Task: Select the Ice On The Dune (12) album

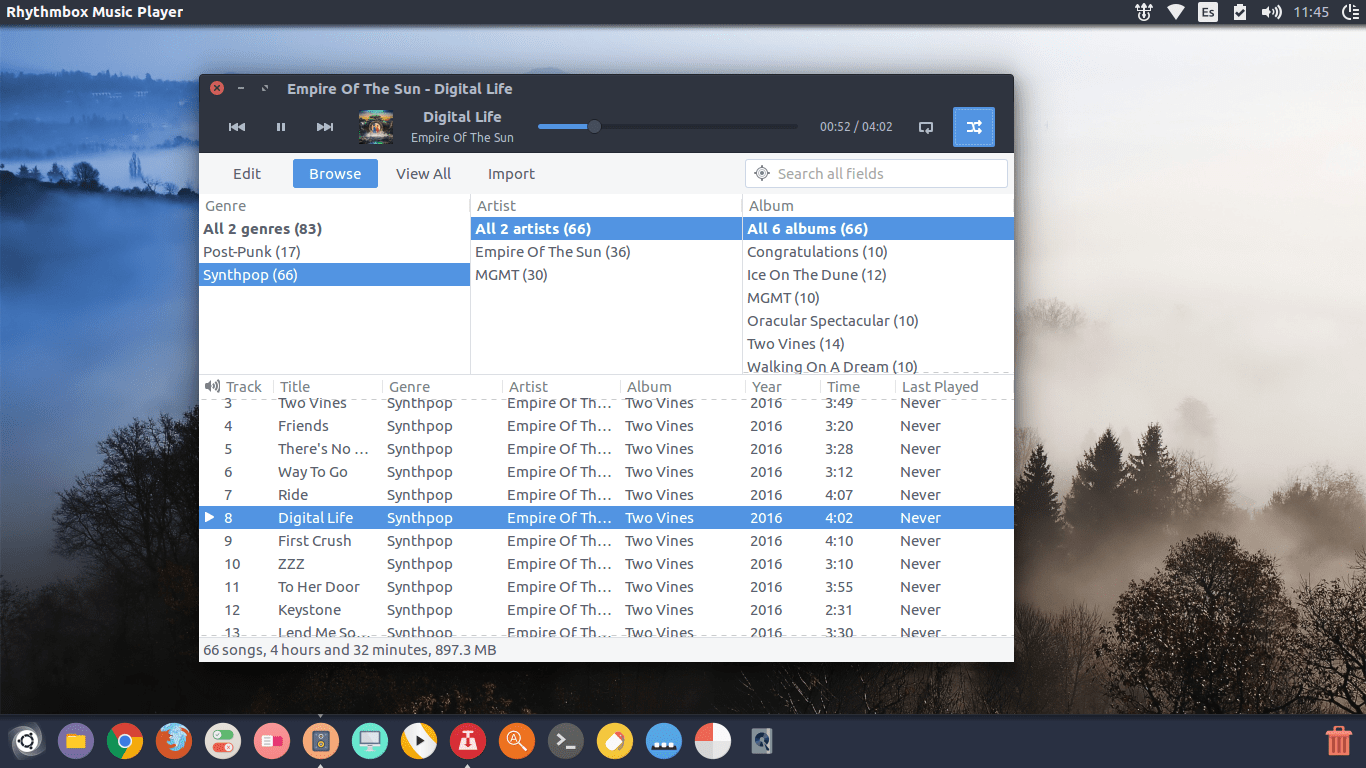Action: pos(878,275)
